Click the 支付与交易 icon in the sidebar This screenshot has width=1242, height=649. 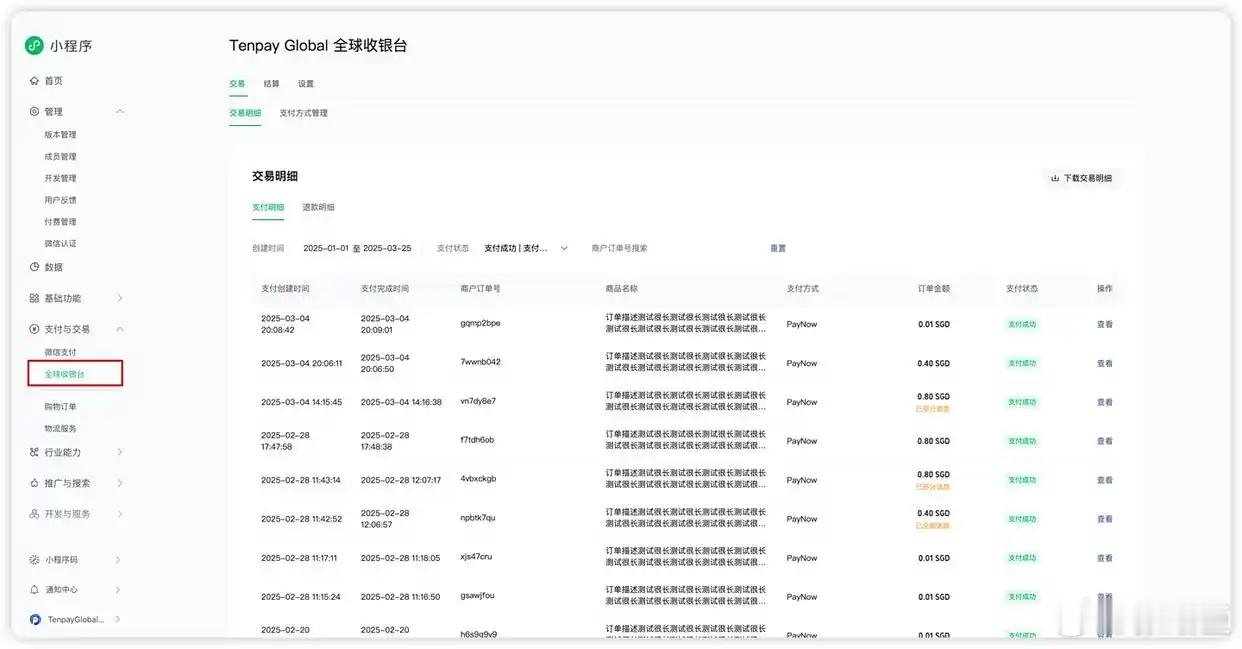[35, 329]
